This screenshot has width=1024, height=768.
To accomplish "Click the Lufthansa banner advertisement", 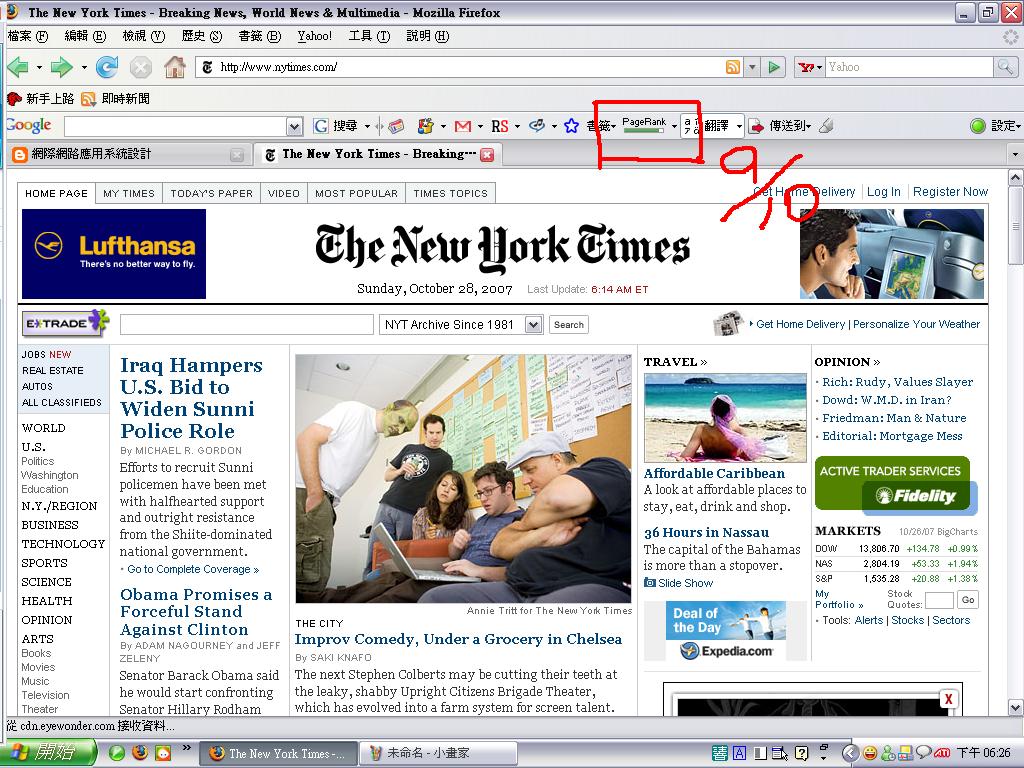I will (114, 254).
